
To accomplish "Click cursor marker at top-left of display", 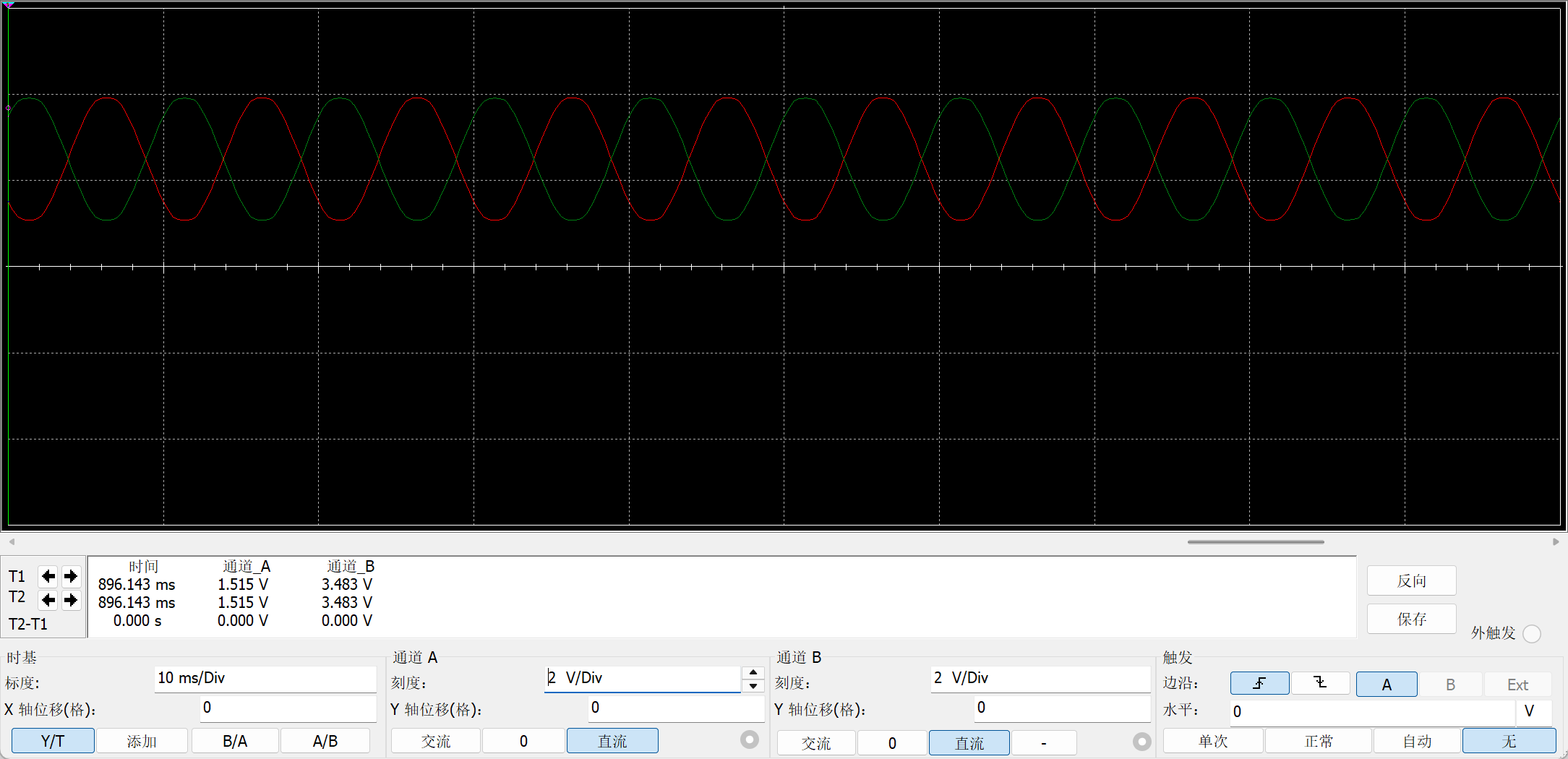I will [9, 5].
